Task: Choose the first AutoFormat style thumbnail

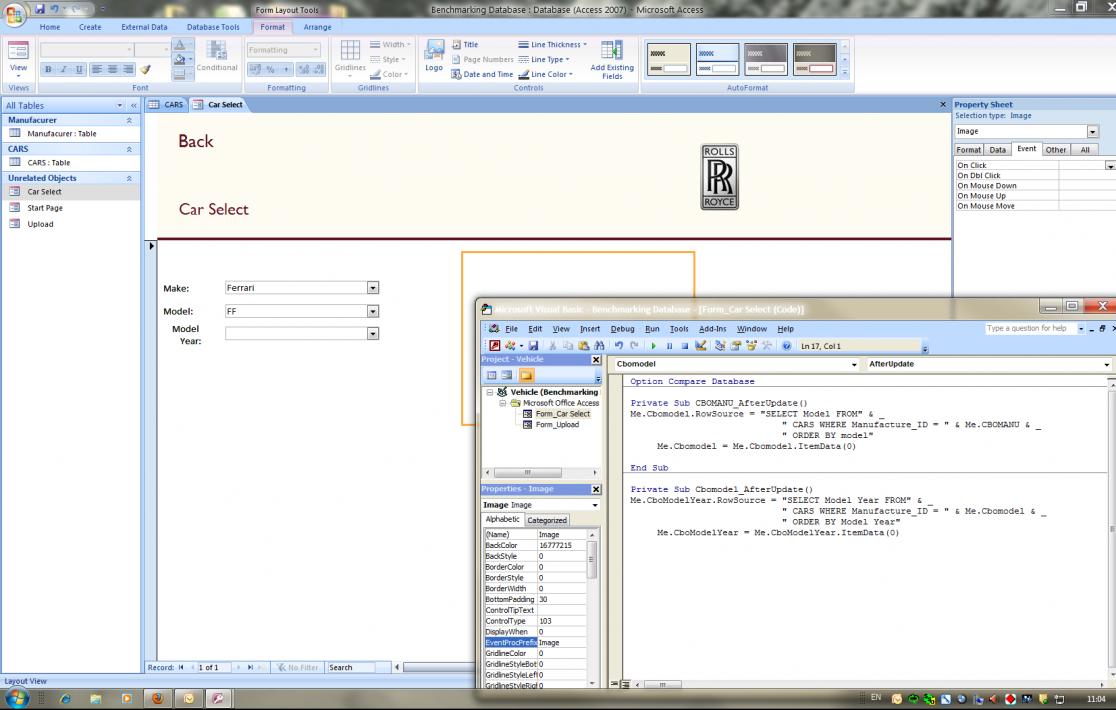Action: (x=668, y=59)
